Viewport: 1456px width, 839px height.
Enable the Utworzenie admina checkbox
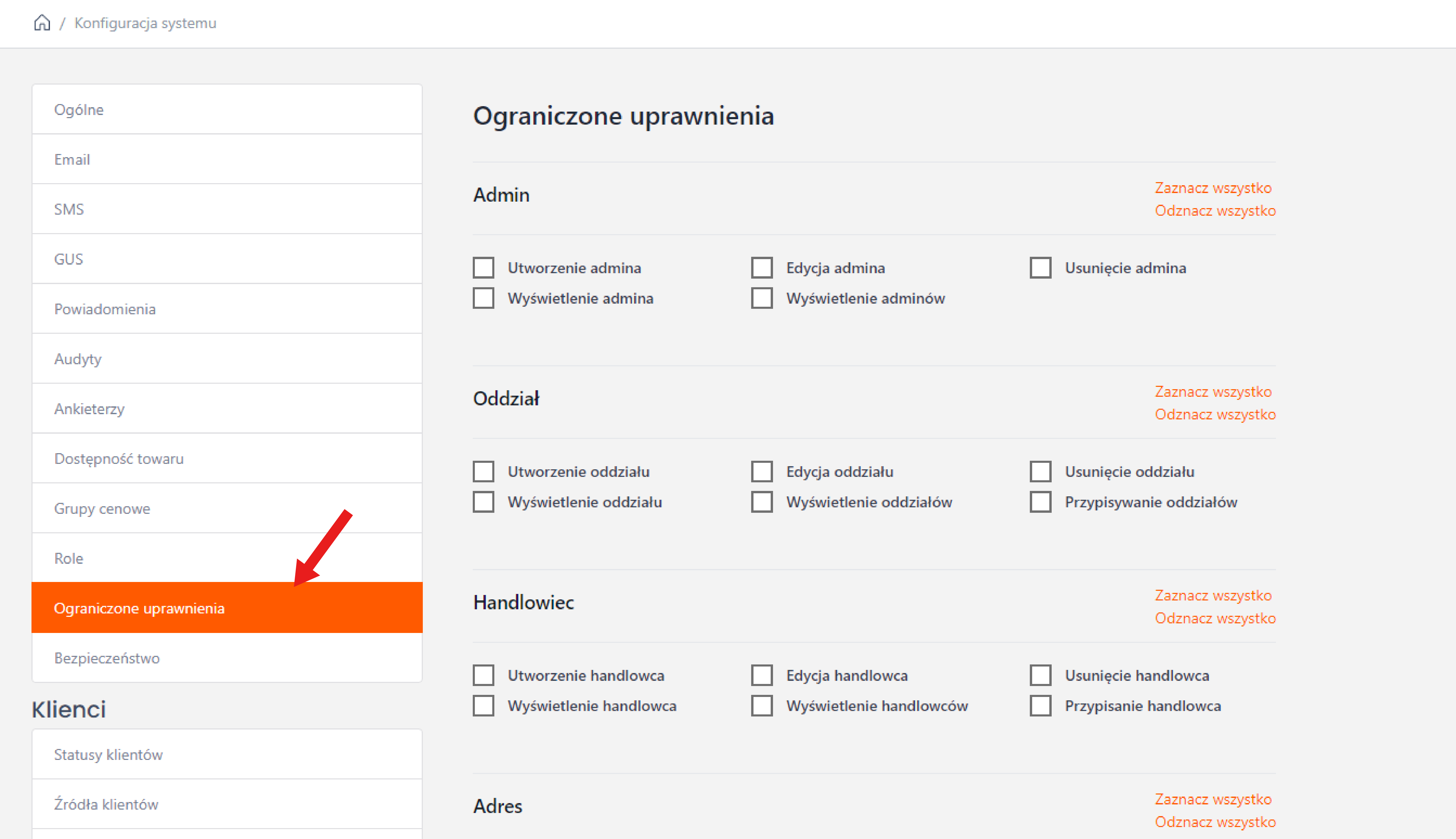[x=483, y=268]
